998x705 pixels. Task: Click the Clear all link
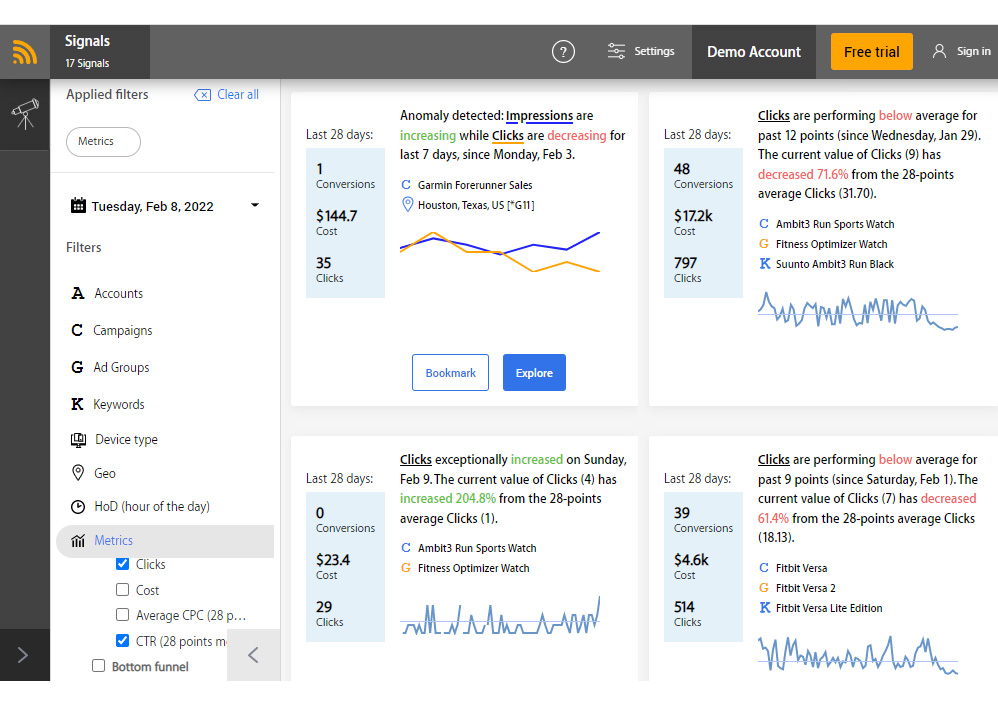pos(237,95)
